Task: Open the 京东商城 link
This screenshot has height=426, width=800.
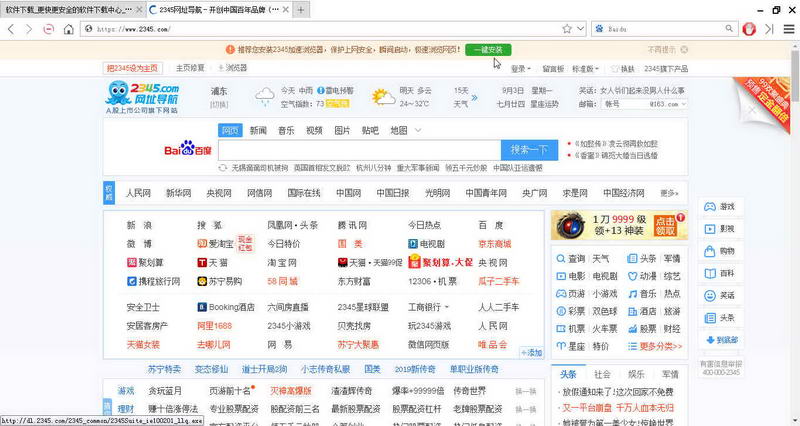Action: tap(494, 244)
